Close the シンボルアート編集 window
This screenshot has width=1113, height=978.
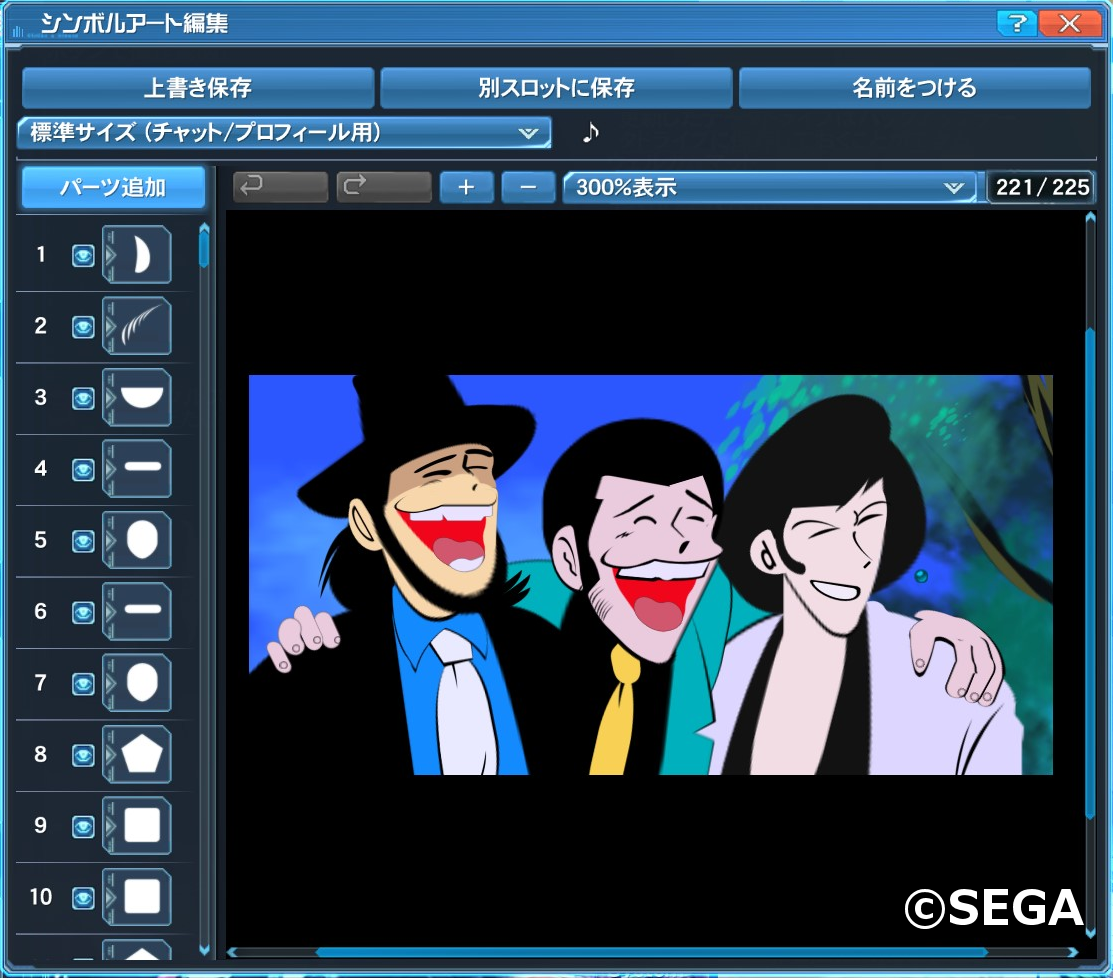click(1070, 23)
